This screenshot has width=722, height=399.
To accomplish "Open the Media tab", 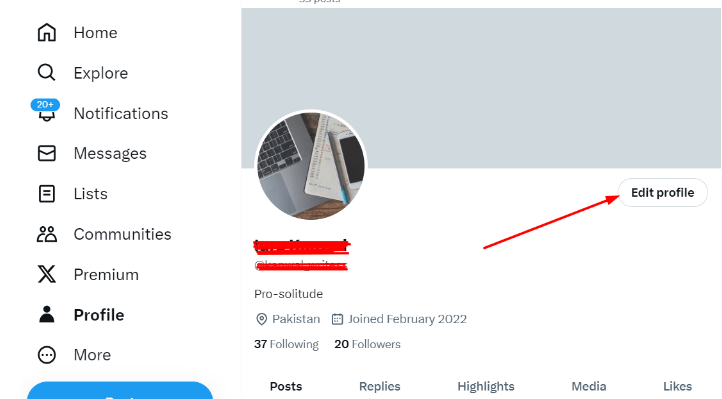I will point(588,386).
